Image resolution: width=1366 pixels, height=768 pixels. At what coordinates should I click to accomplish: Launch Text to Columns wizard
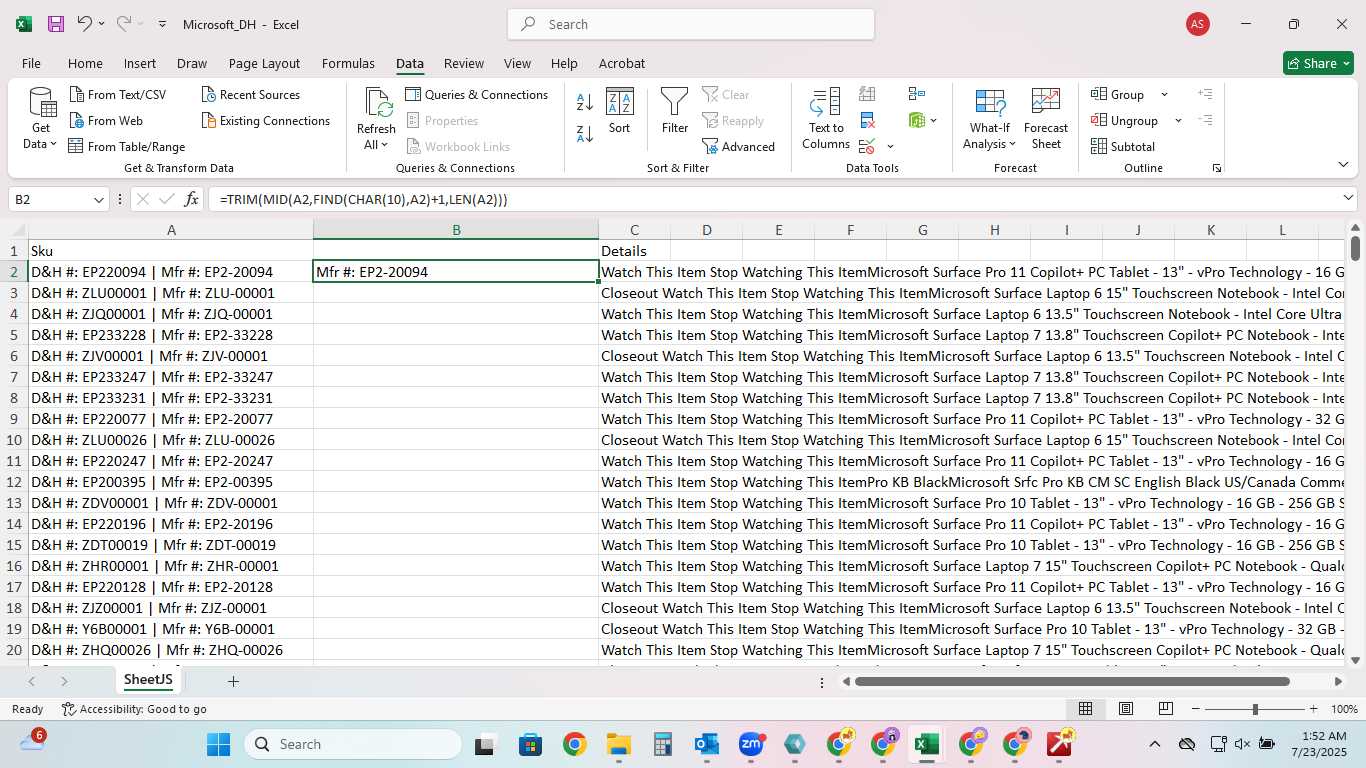tap(826, 119)
